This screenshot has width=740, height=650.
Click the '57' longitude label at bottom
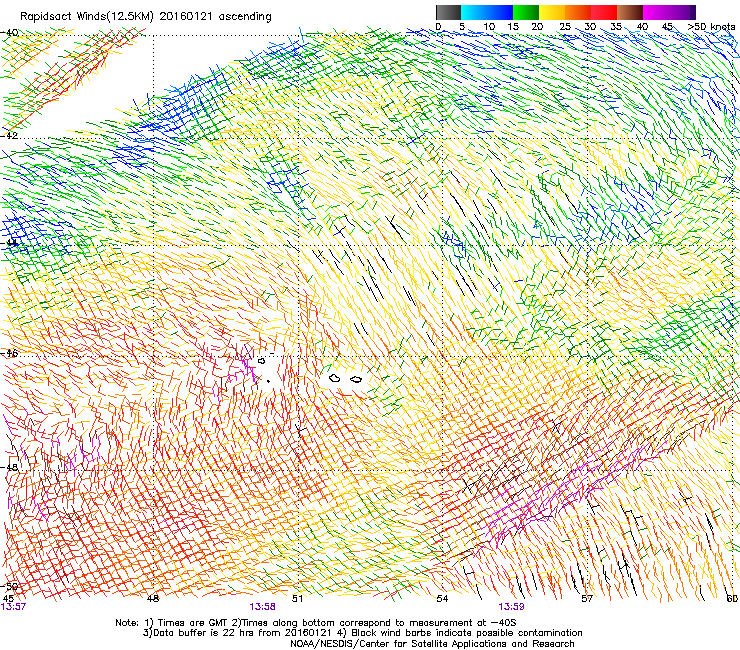point(587,599)
